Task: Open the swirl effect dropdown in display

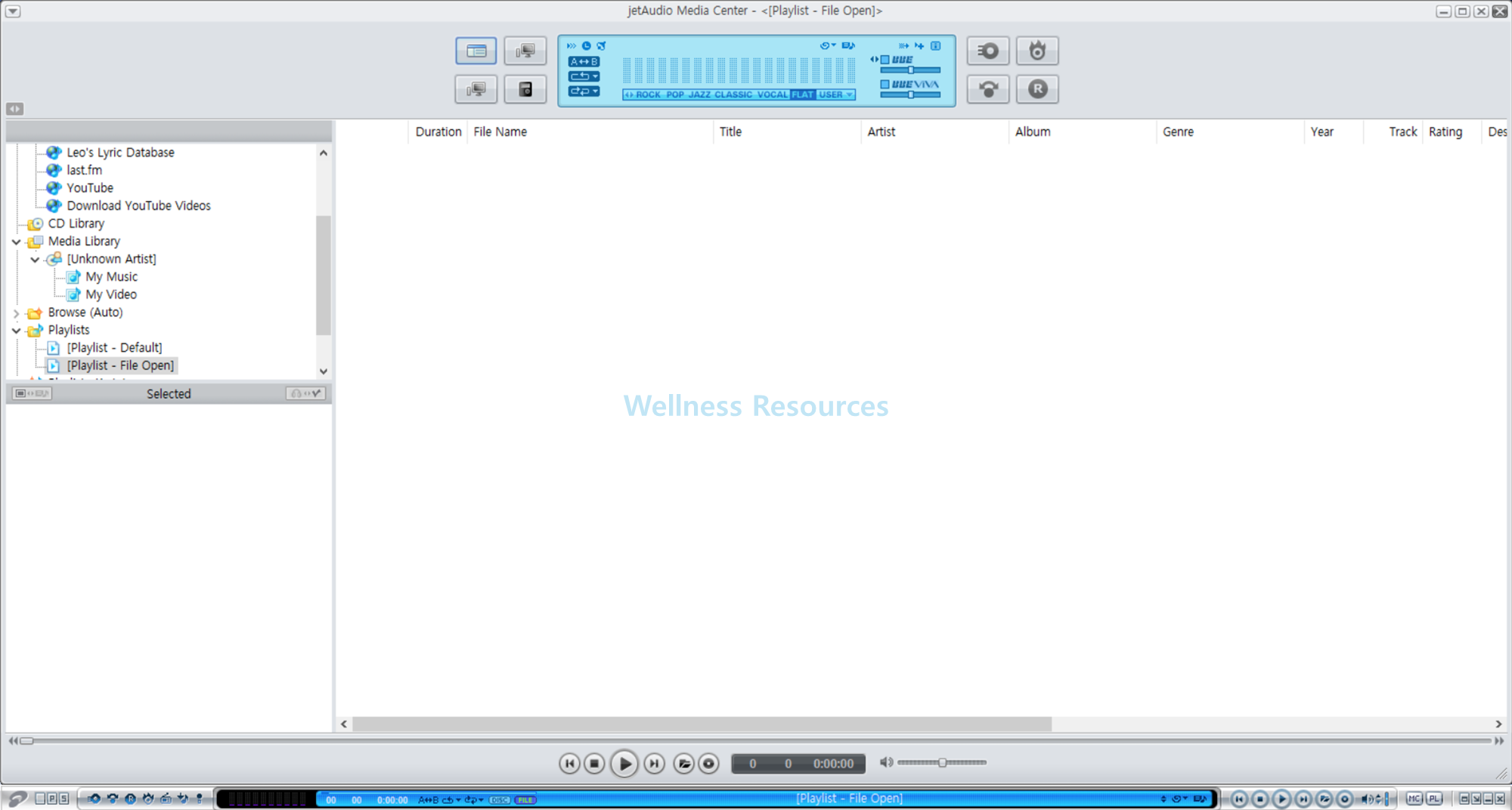Action: 828,45
